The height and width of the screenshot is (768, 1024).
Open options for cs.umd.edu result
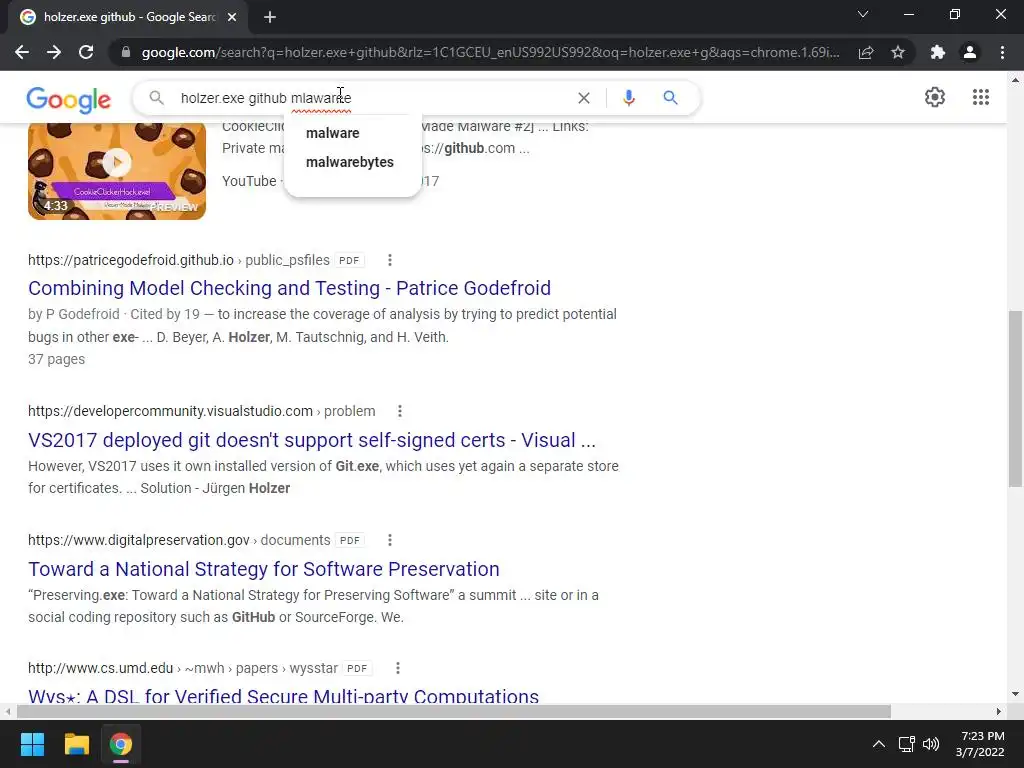398,668
